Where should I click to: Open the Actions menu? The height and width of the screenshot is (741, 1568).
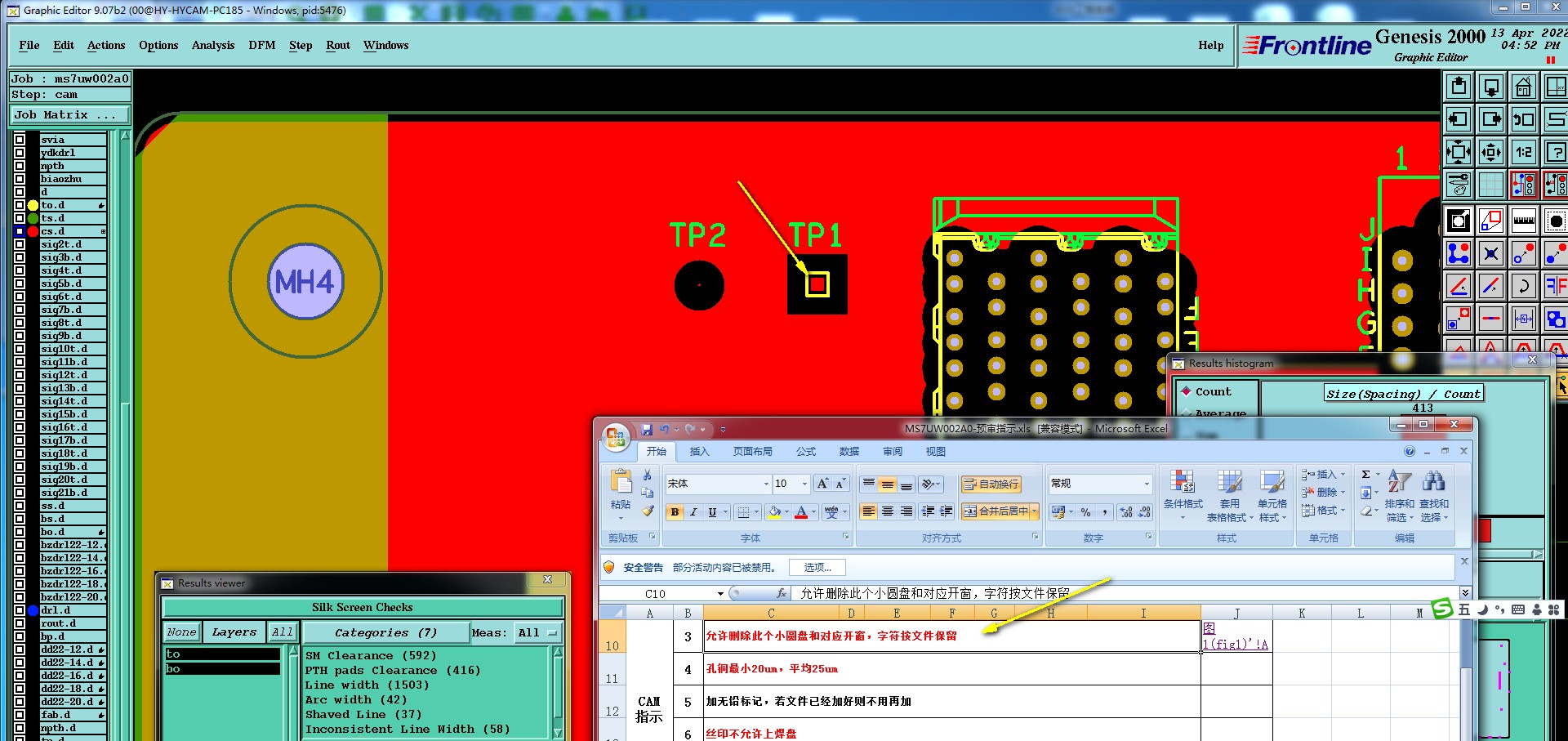106,46
